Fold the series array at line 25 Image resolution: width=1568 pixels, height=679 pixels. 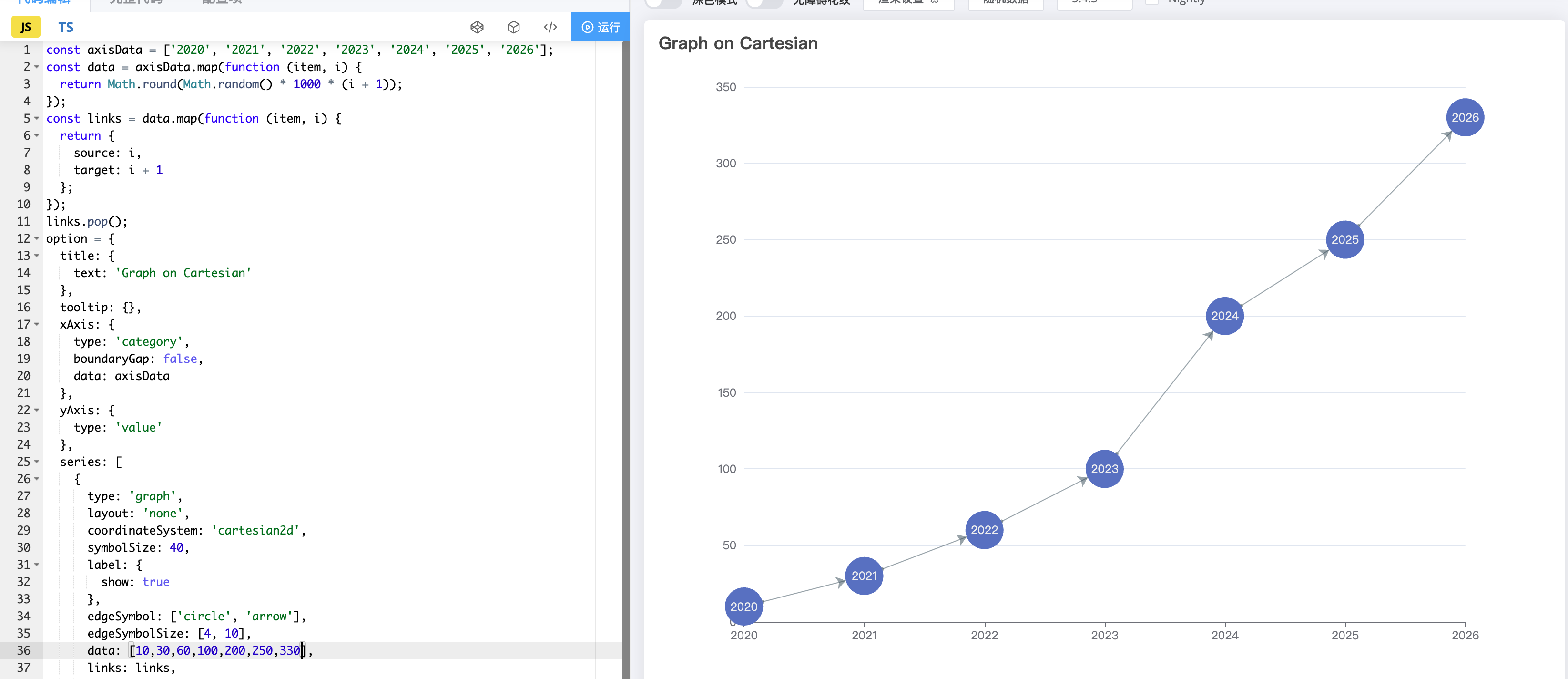(x=37, y=462)
